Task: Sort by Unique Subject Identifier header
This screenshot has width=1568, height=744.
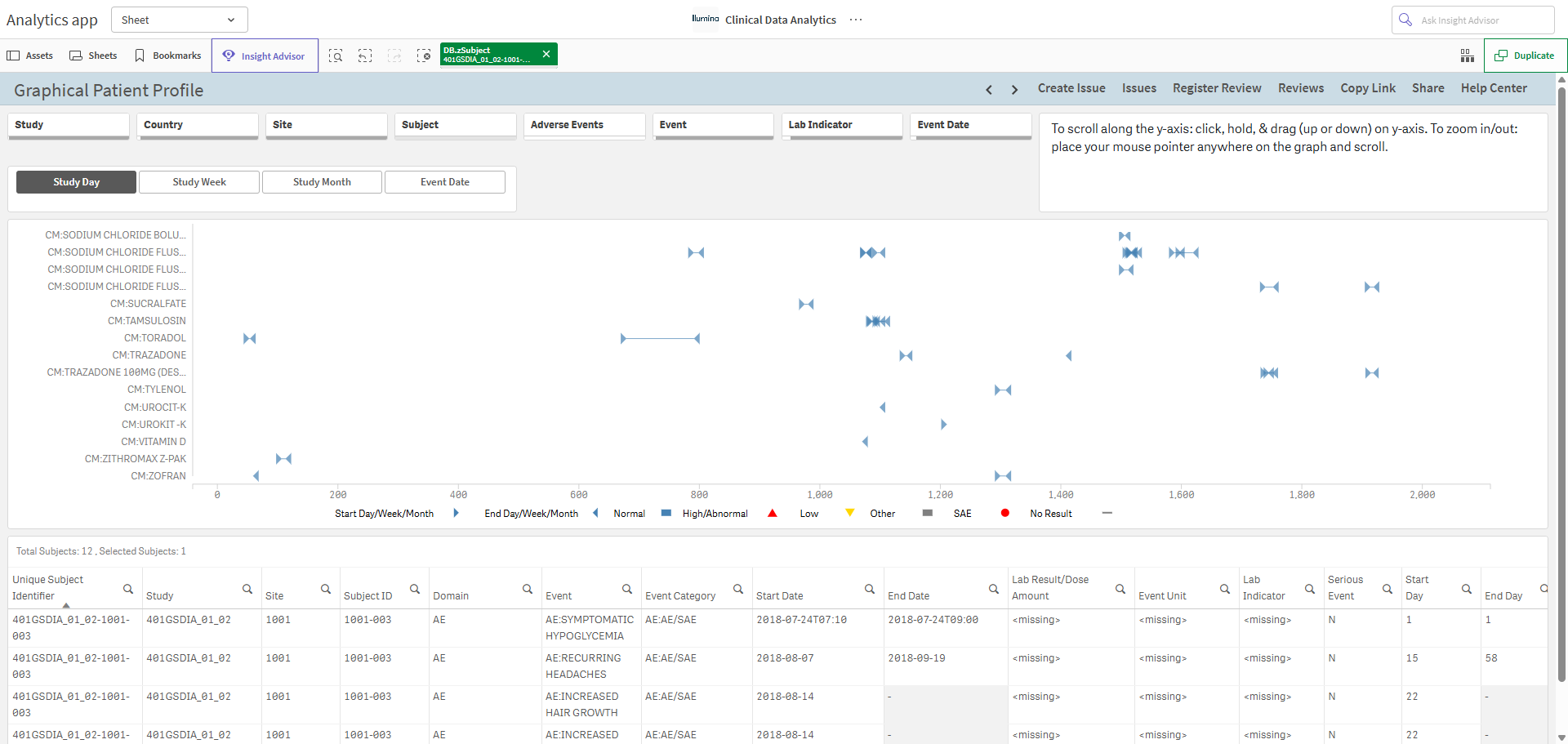Action: point(47,588)
